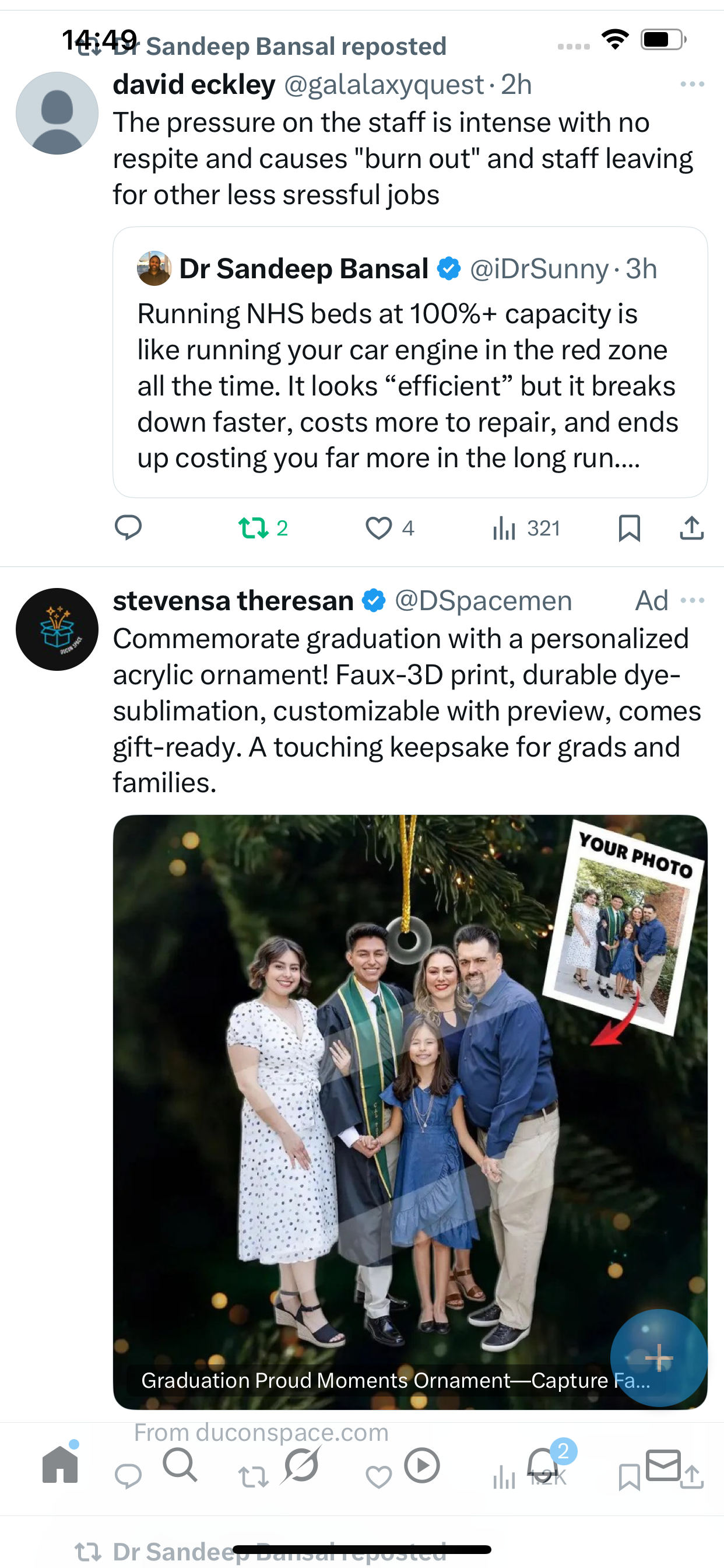This screenshot has height=1568, width=724.
Task: Reply to david eckley's tweet
Action: 128,527
